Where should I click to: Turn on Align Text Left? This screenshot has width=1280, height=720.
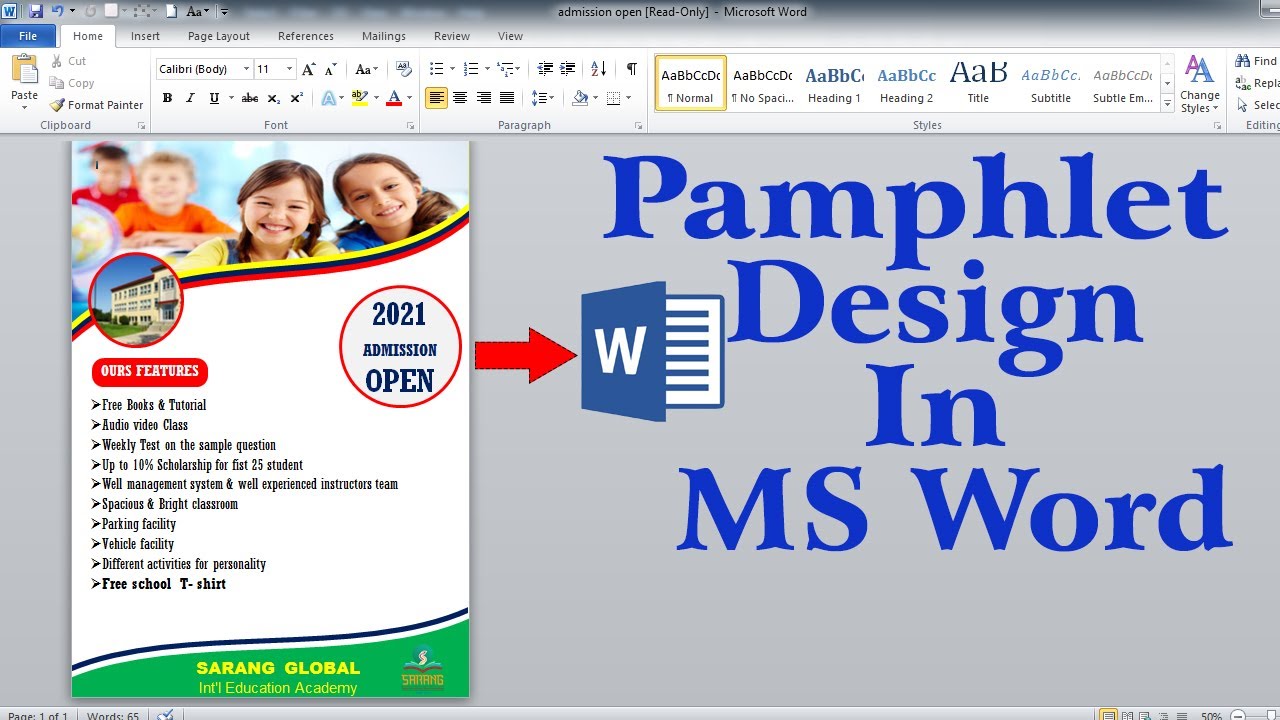click(x=436, y=98)
